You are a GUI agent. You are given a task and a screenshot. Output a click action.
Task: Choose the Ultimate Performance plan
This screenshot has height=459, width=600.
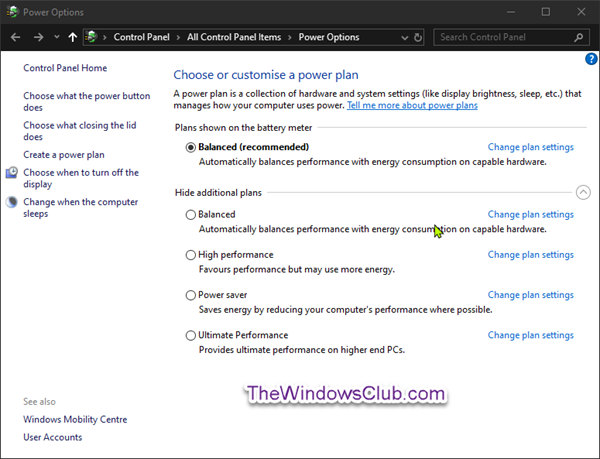[x=191, y=335]
